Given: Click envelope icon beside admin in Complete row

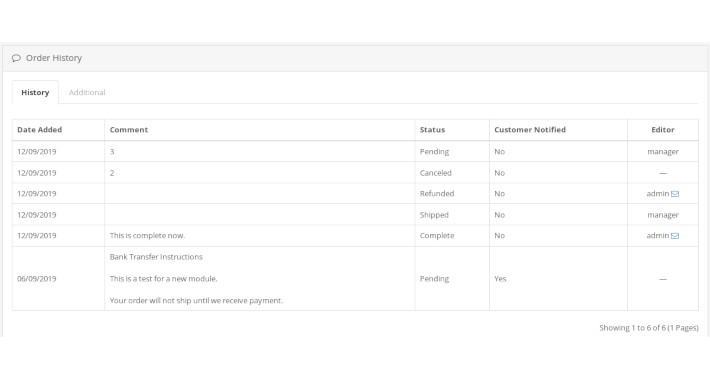Looking at the screenshot, I should 675,236.
